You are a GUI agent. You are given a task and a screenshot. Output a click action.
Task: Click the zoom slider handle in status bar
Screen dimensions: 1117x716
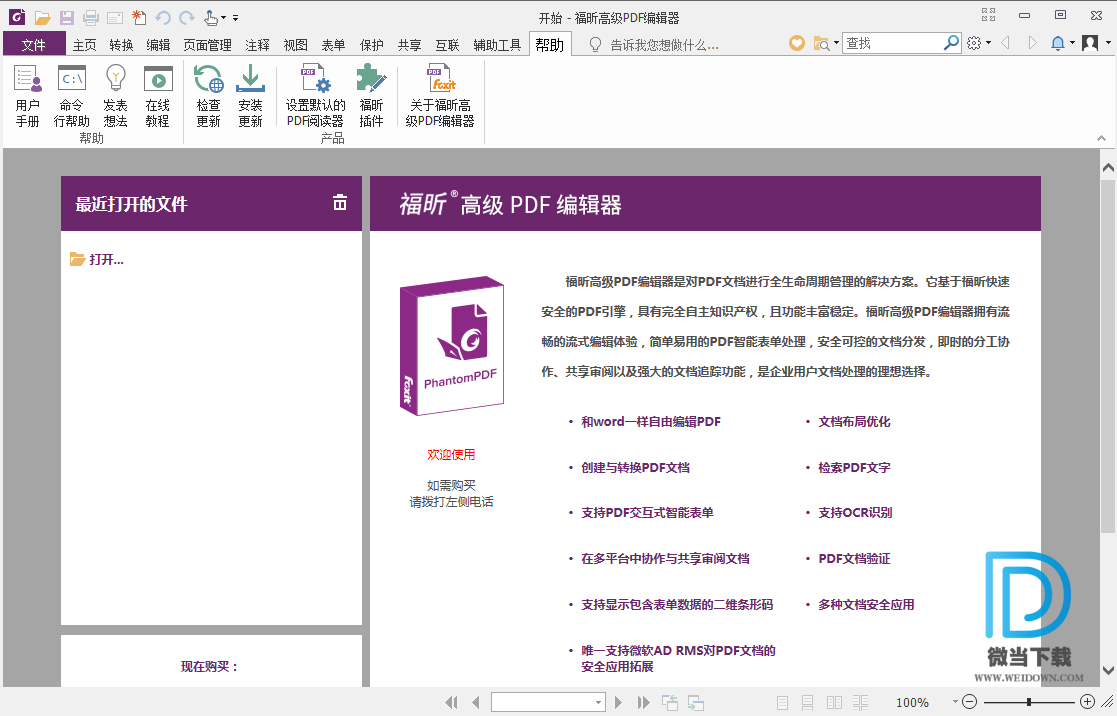point(1029,702)
